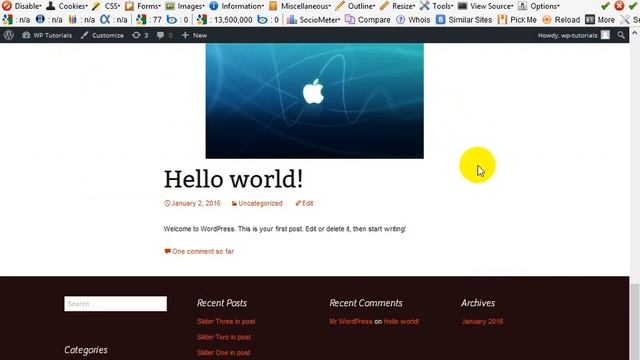
Task: Click the Mr WordPress commenter link
Action: 351,322
